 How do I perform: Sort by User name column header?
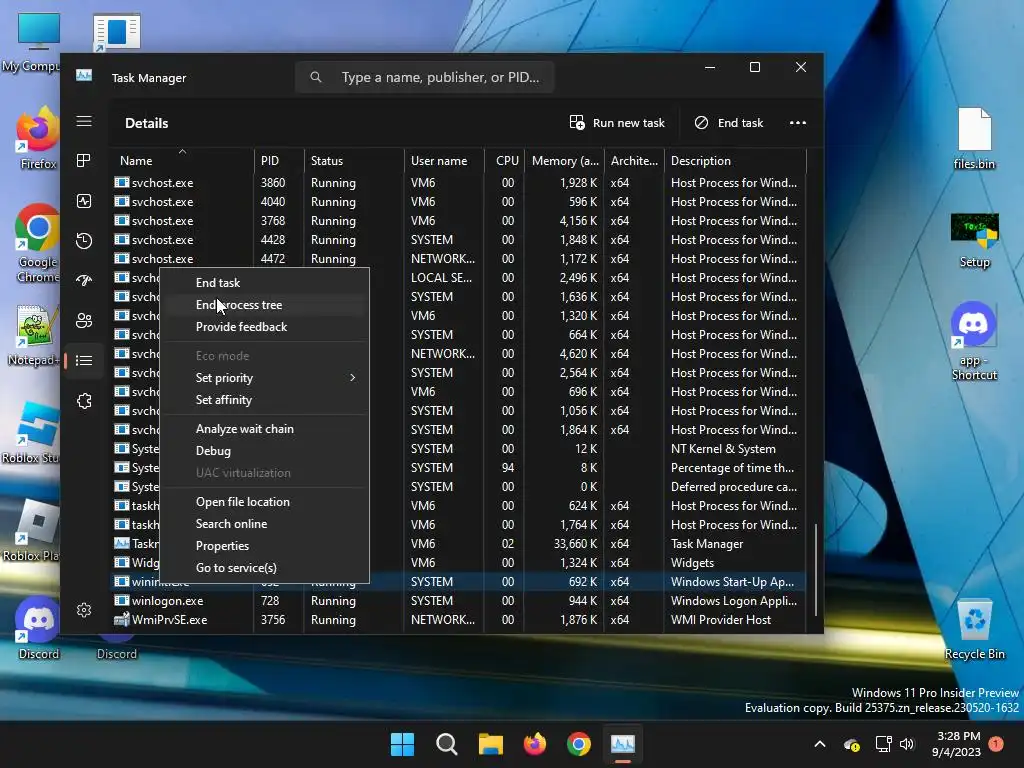tap(444, 161)
